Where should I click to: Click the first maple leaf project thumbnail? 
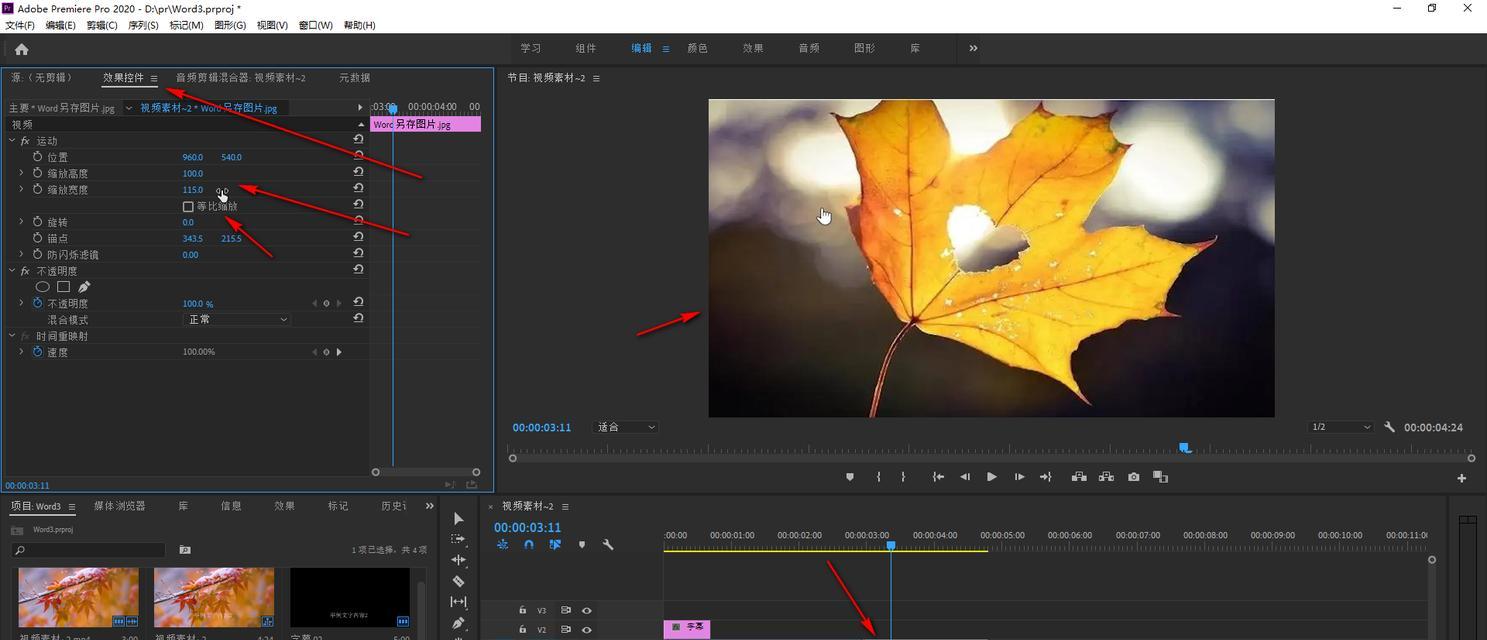[x=78, y=597]
